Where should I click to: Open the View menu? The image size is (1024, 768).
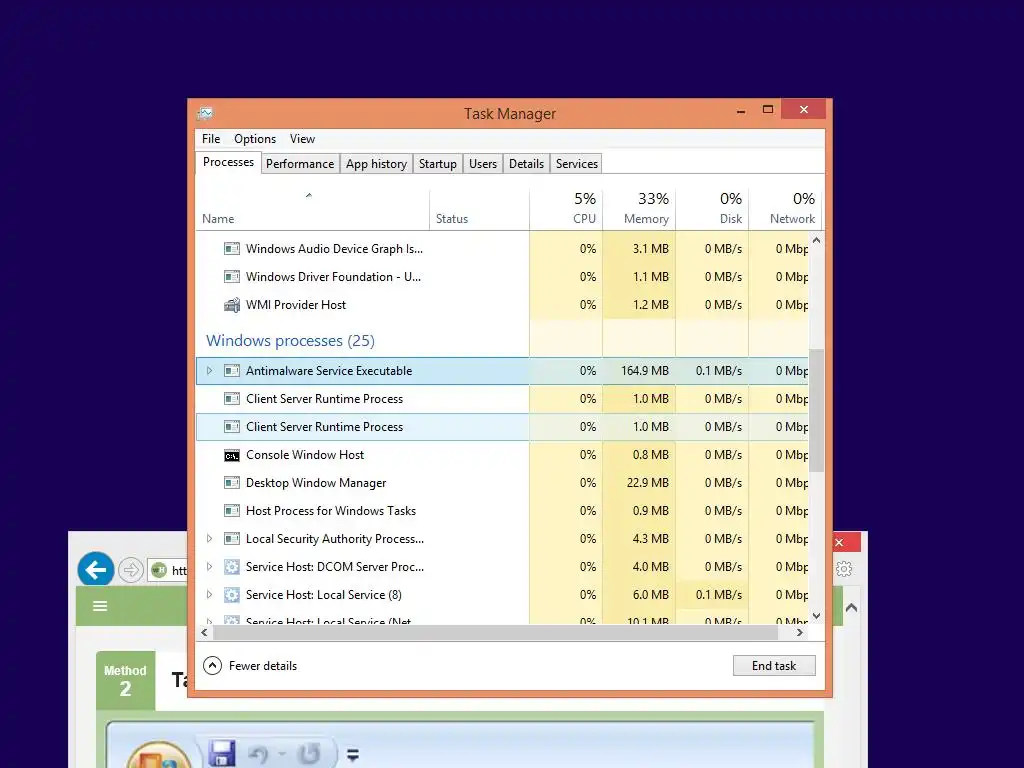click(x=302, y=139)
